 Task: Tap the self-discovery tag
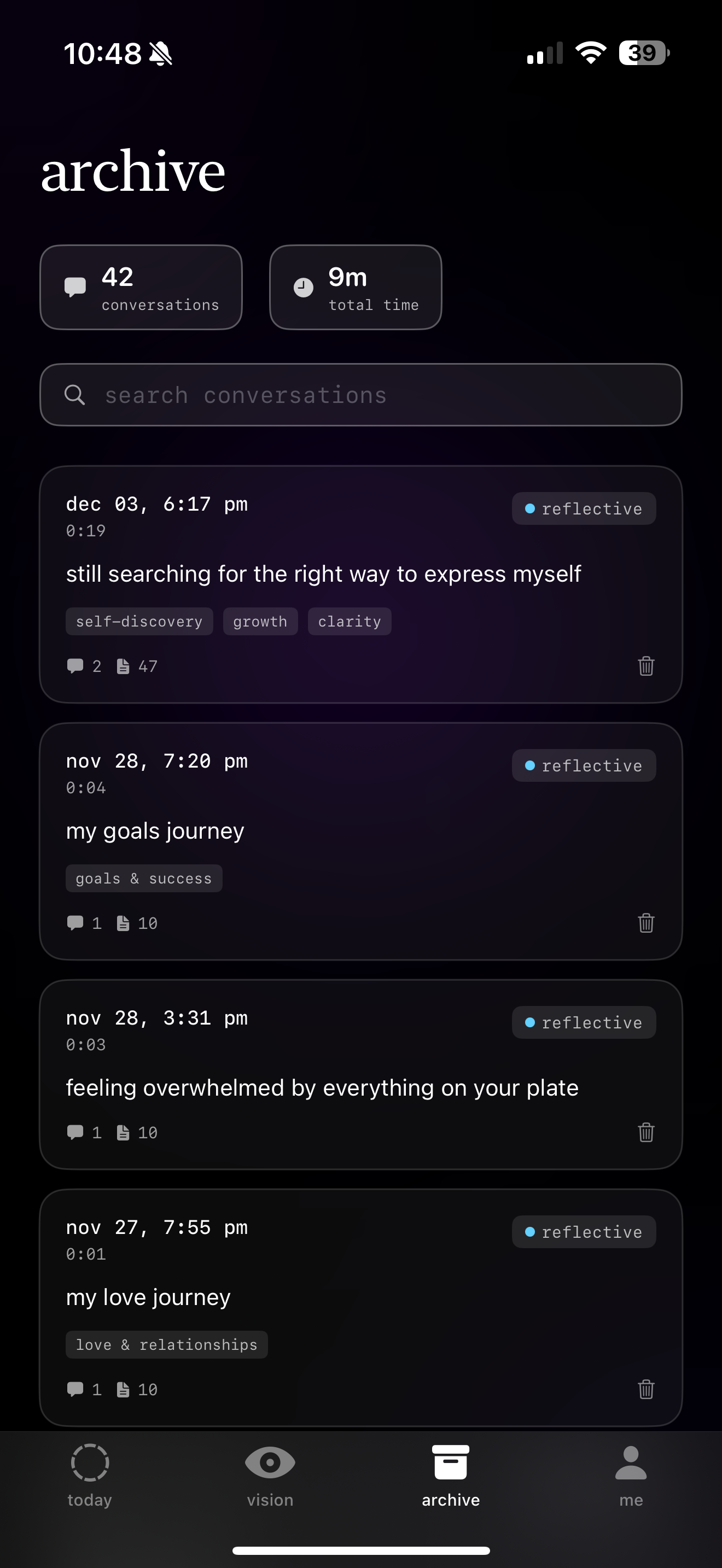click(139, 622)
